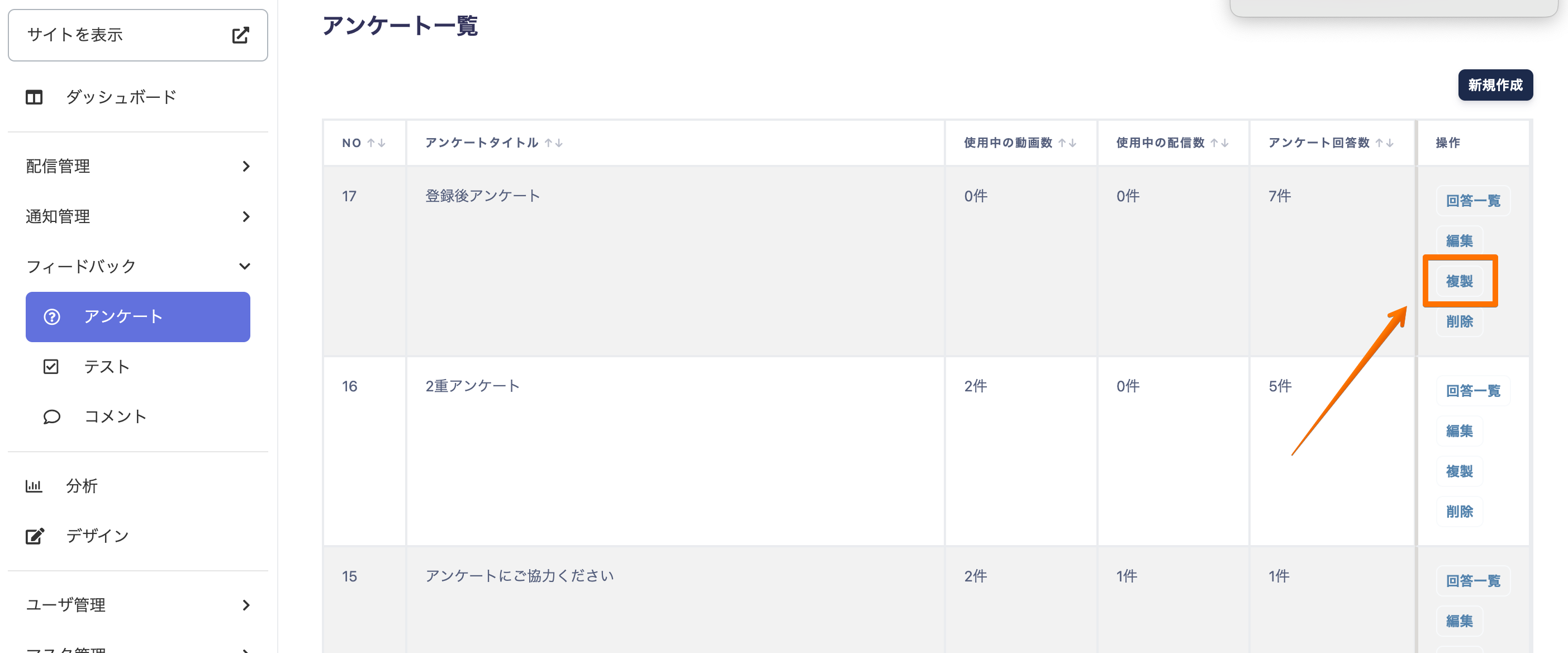
Task: Sort the table by NO column arrows
Action: click(x=376, y=143)
